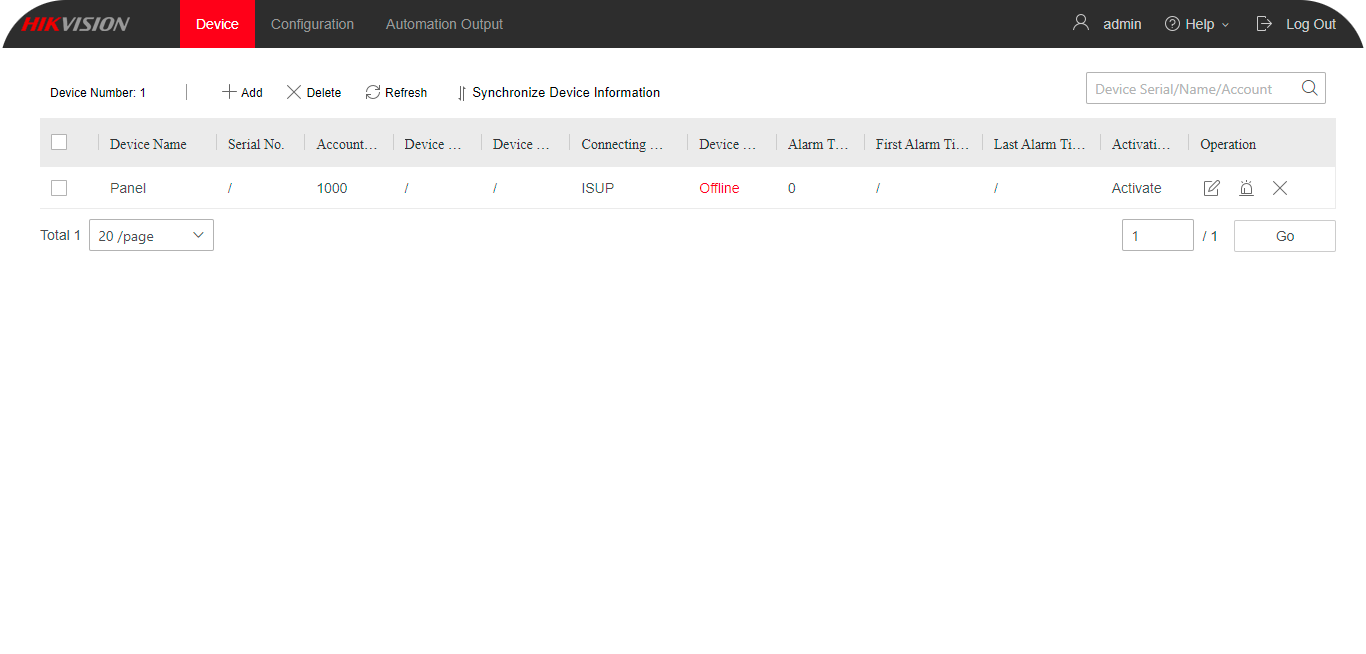Switch to the Configuration tab
This screenshot has width=1366, height=654.
point(312,24)
